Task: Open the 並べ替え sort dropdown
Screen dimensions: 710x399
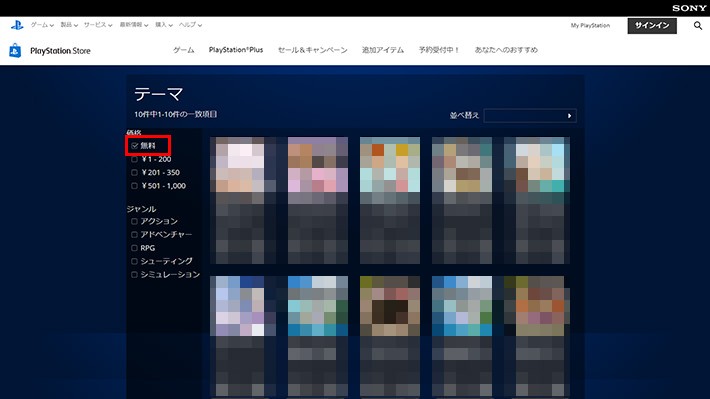Action: 530,115
